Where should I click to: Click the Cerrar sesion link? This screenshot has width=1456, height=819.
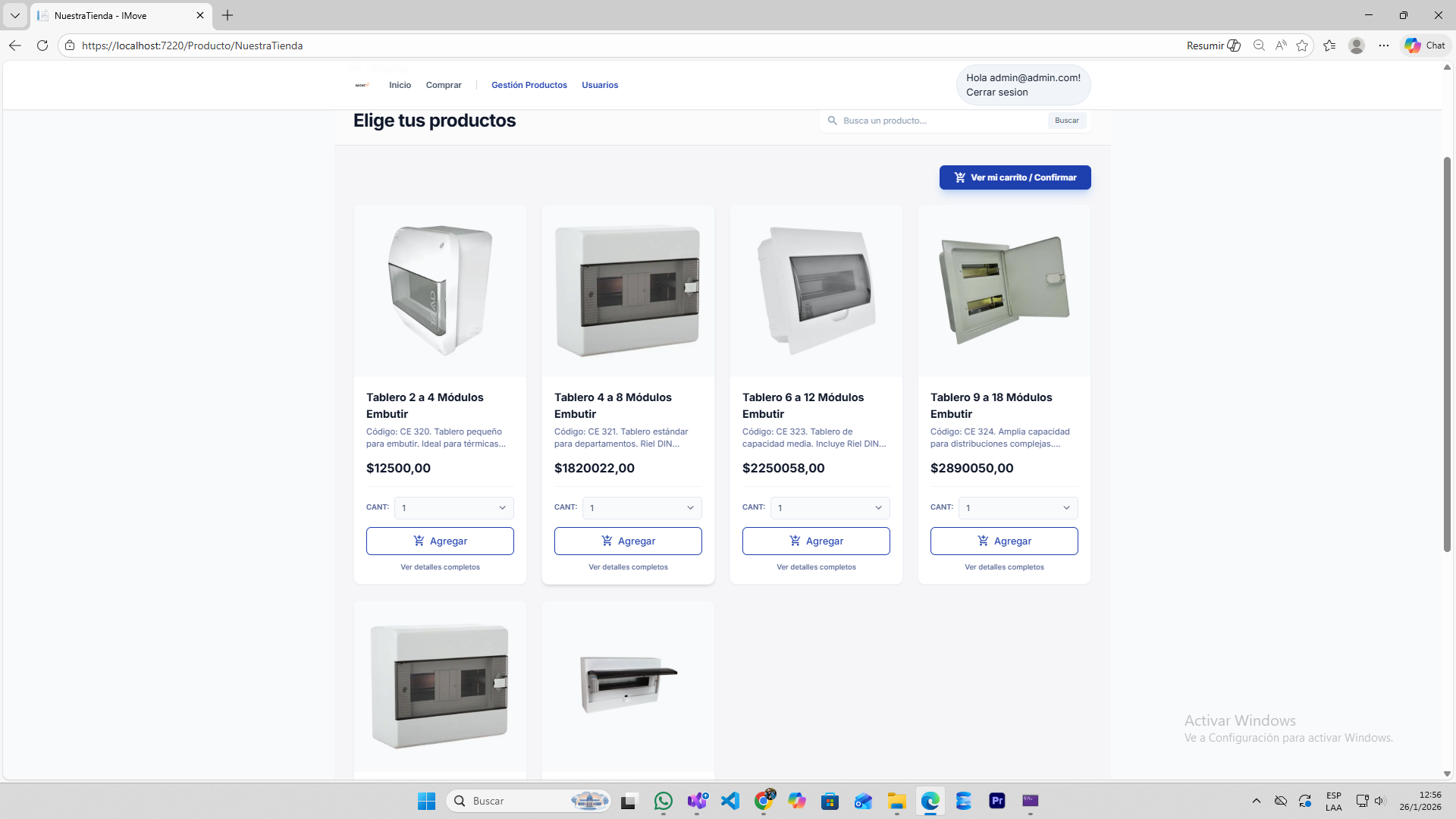(x=996, y=93)
